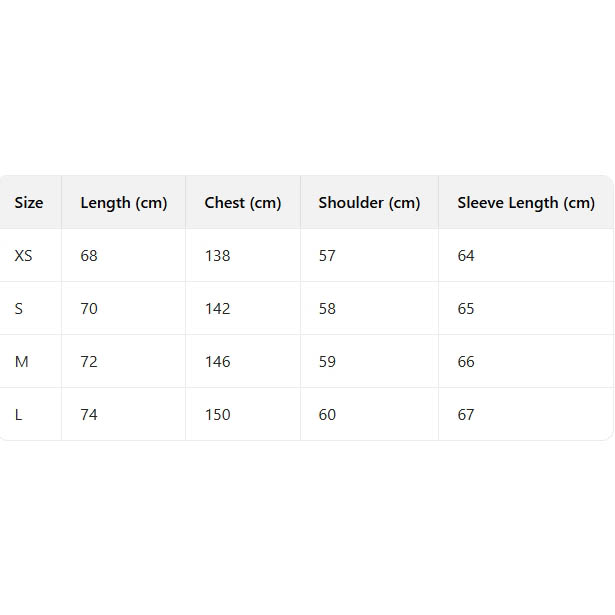Click the length value 72

pyautogui.click(x=89, y=362)
